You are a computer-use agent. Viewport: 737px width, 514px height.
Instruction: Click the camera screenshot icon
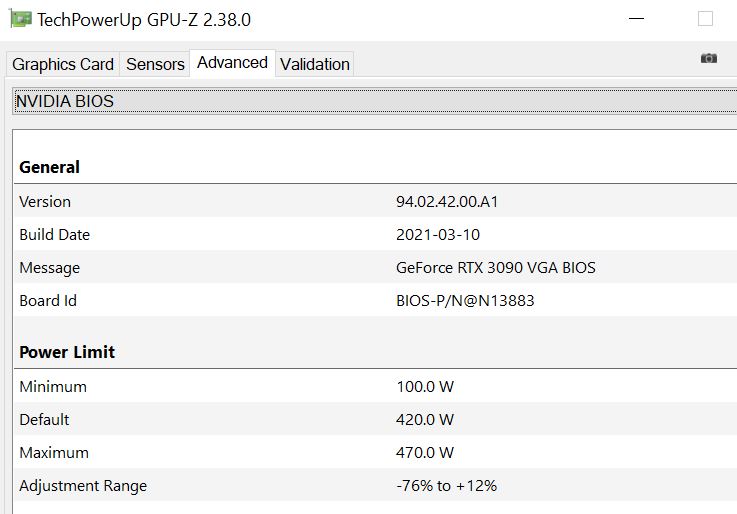tap(709, 59)
